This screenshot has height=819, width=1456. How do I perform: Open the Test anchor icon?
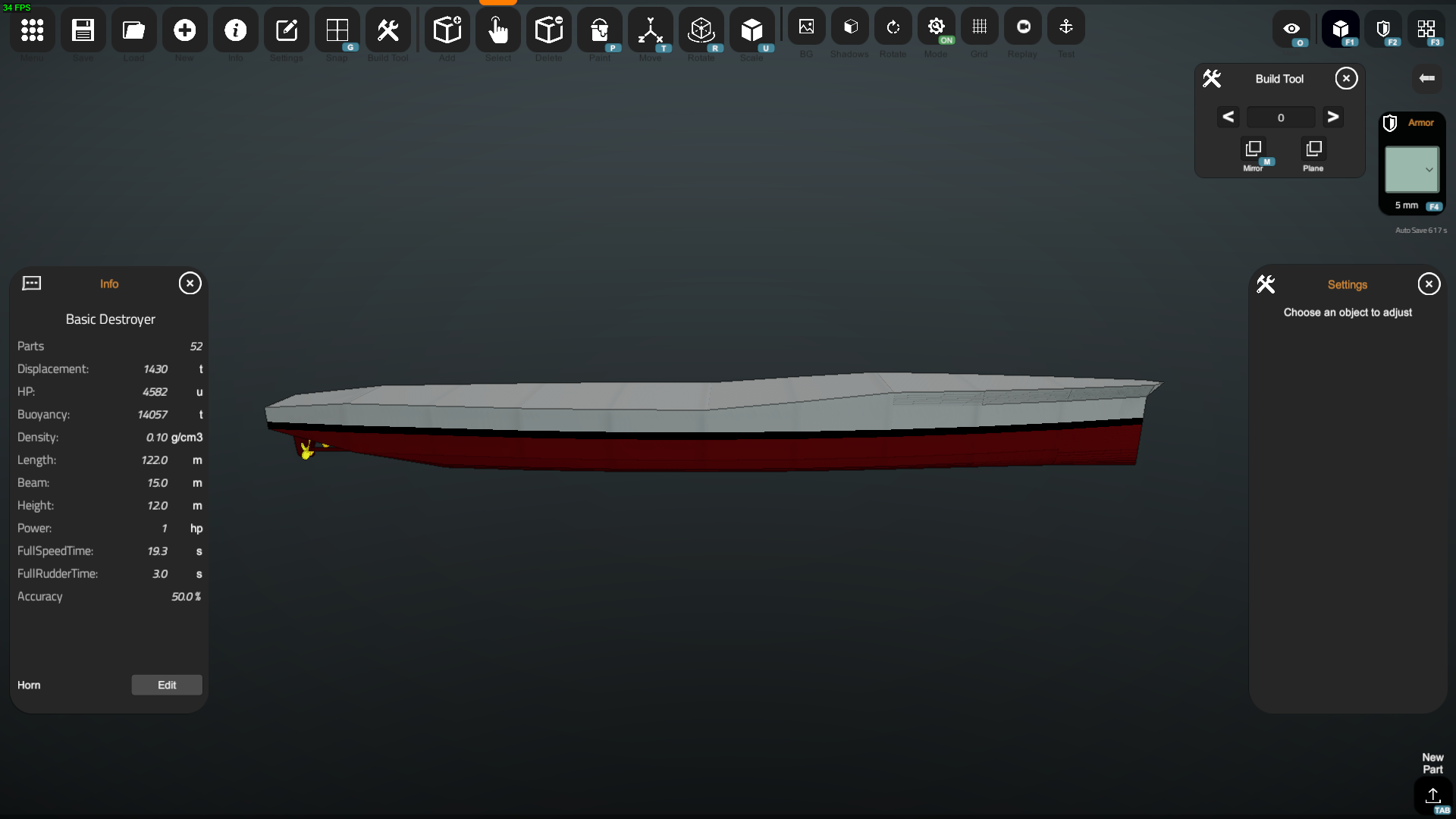pyautogui.click(x=1065, y=27)
